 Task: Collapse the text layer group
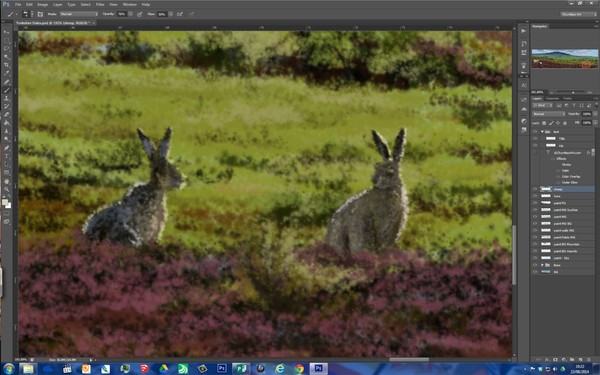pos(542,132)
